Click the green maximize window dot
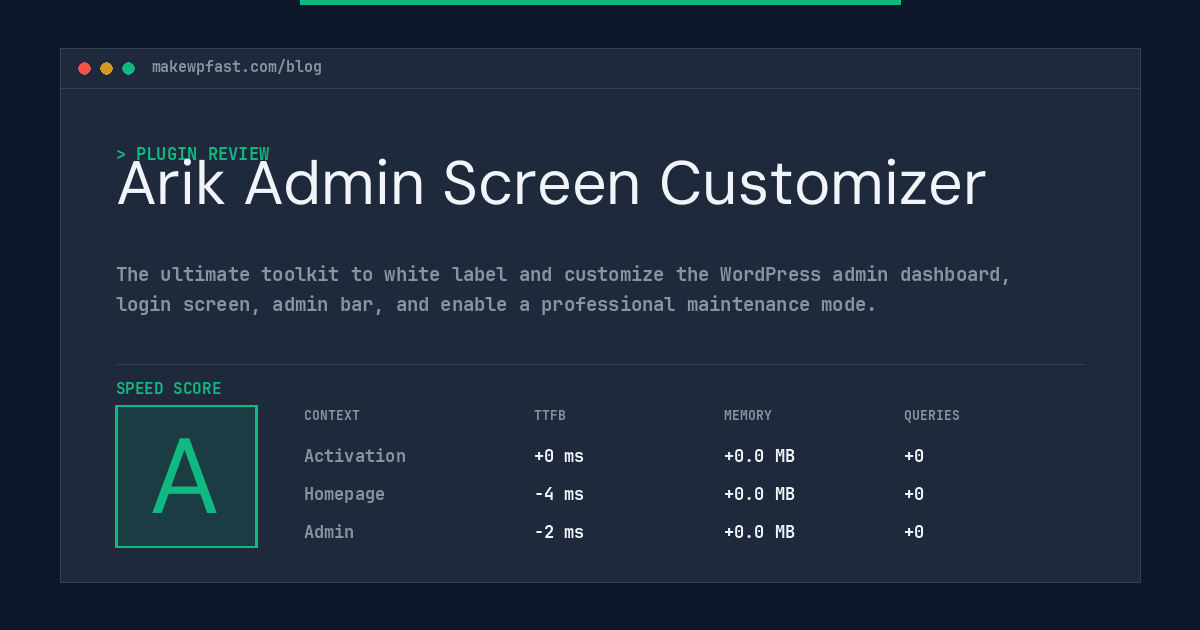 [128, 68]
